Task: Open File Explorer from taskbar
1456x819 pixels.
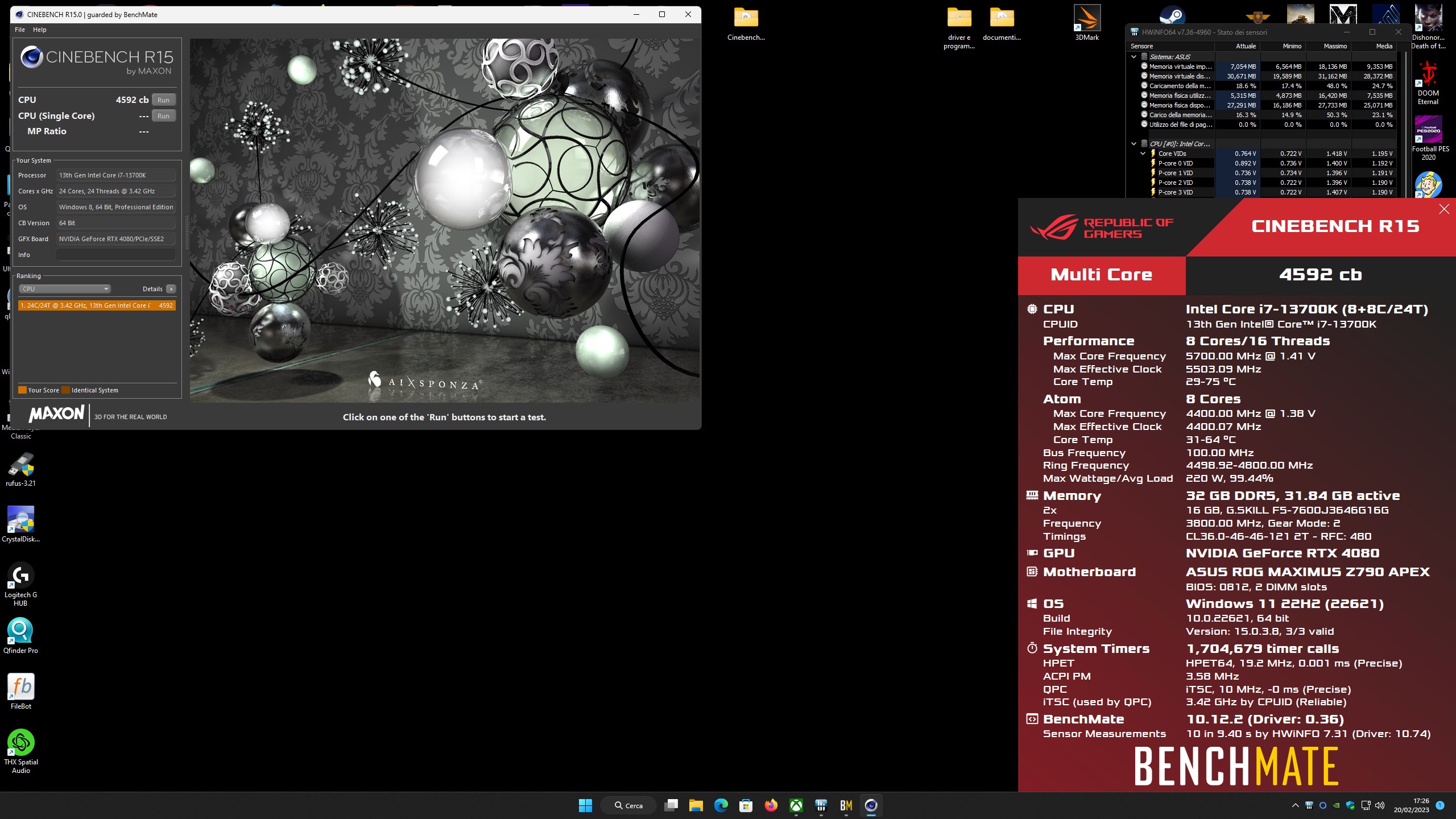Action: (696, 805)
